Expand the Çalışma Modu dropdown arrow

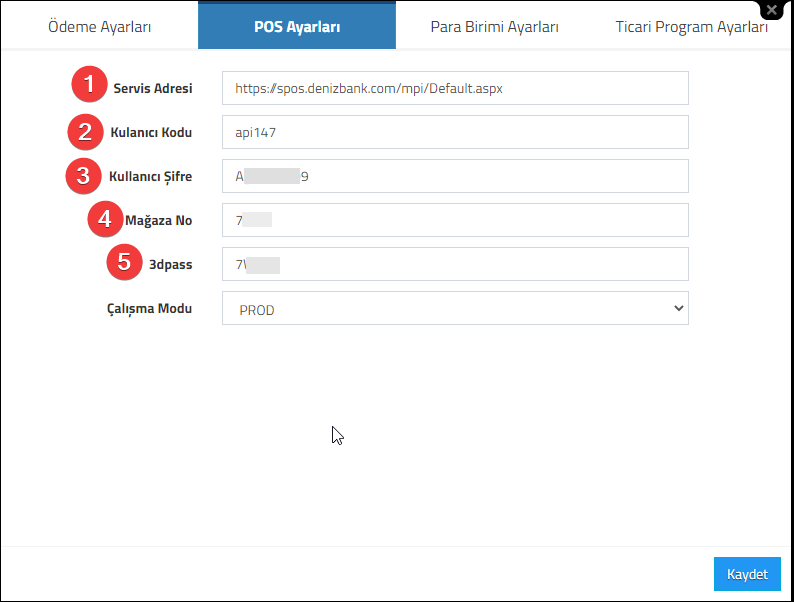[x=679, y=308]
